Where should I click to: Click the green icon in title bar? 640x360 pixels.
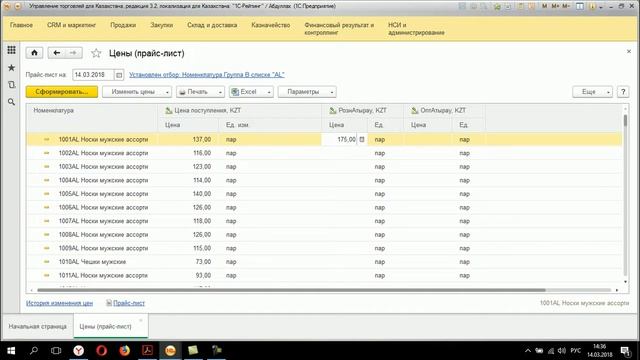click(x=497, y=7)
